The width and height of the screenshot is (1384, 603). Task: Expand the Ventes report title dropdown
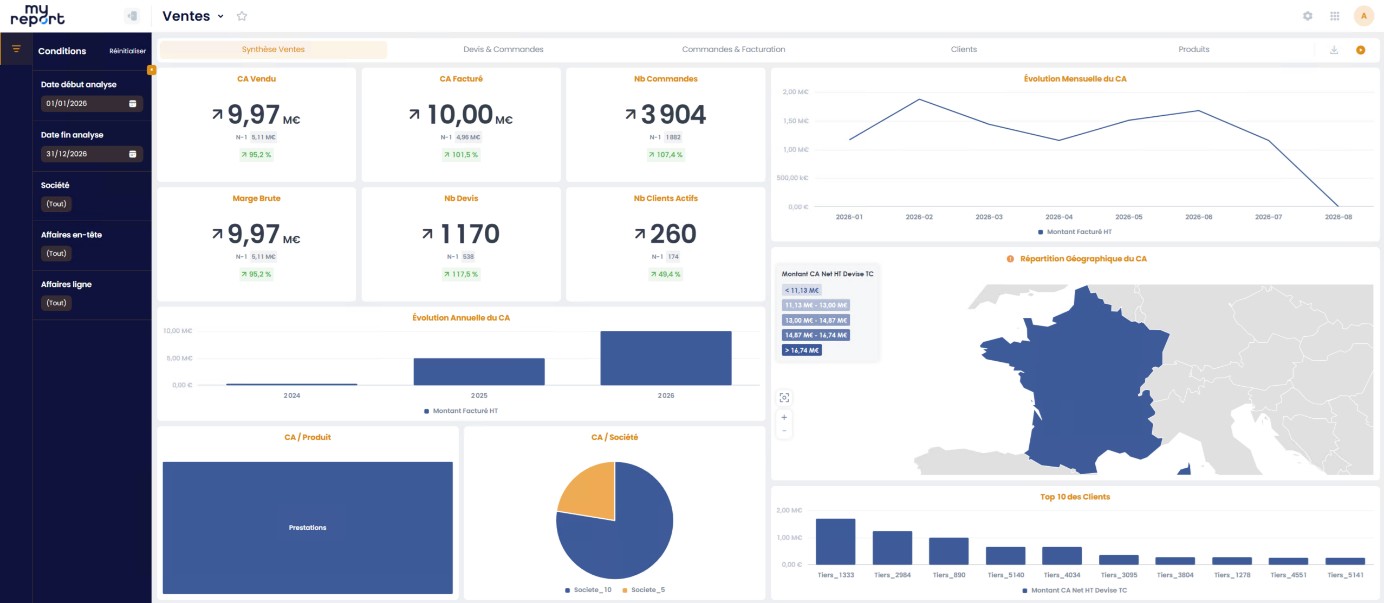220,16
